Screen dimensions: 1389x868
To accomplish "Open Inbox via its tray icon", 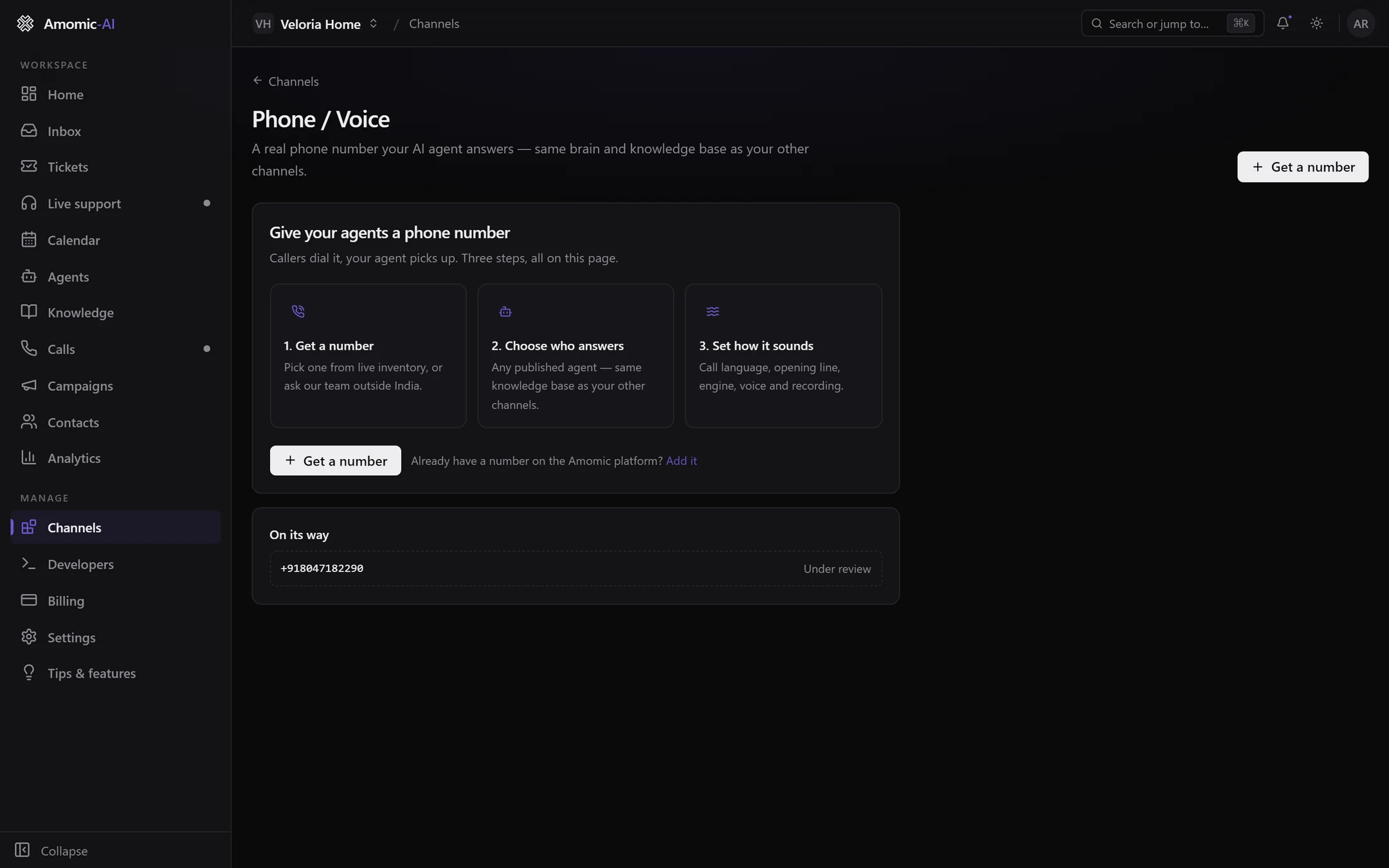I will (x=29, y=131).
